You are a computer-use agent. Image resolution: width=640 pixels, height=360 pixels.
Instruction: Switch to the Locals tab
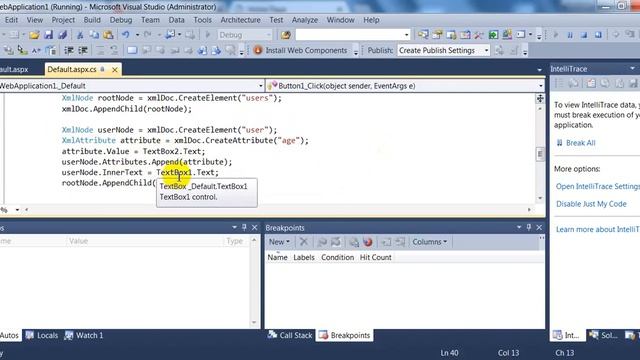(42, 335)
